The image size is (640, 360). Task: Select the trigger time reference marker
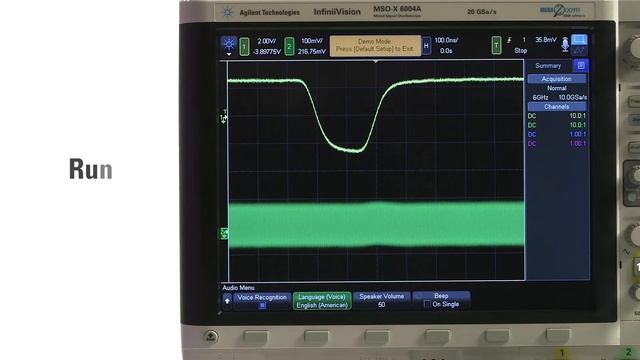(376, 62)
